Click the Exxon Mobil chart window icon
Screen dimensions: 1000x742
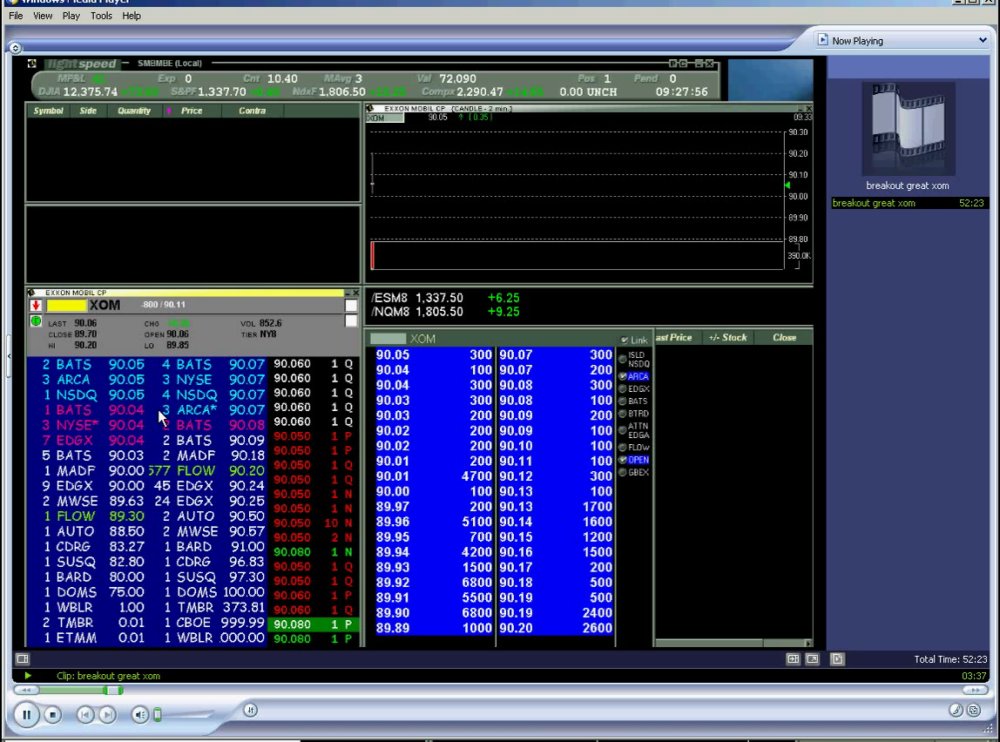click(x=370, y=108)
